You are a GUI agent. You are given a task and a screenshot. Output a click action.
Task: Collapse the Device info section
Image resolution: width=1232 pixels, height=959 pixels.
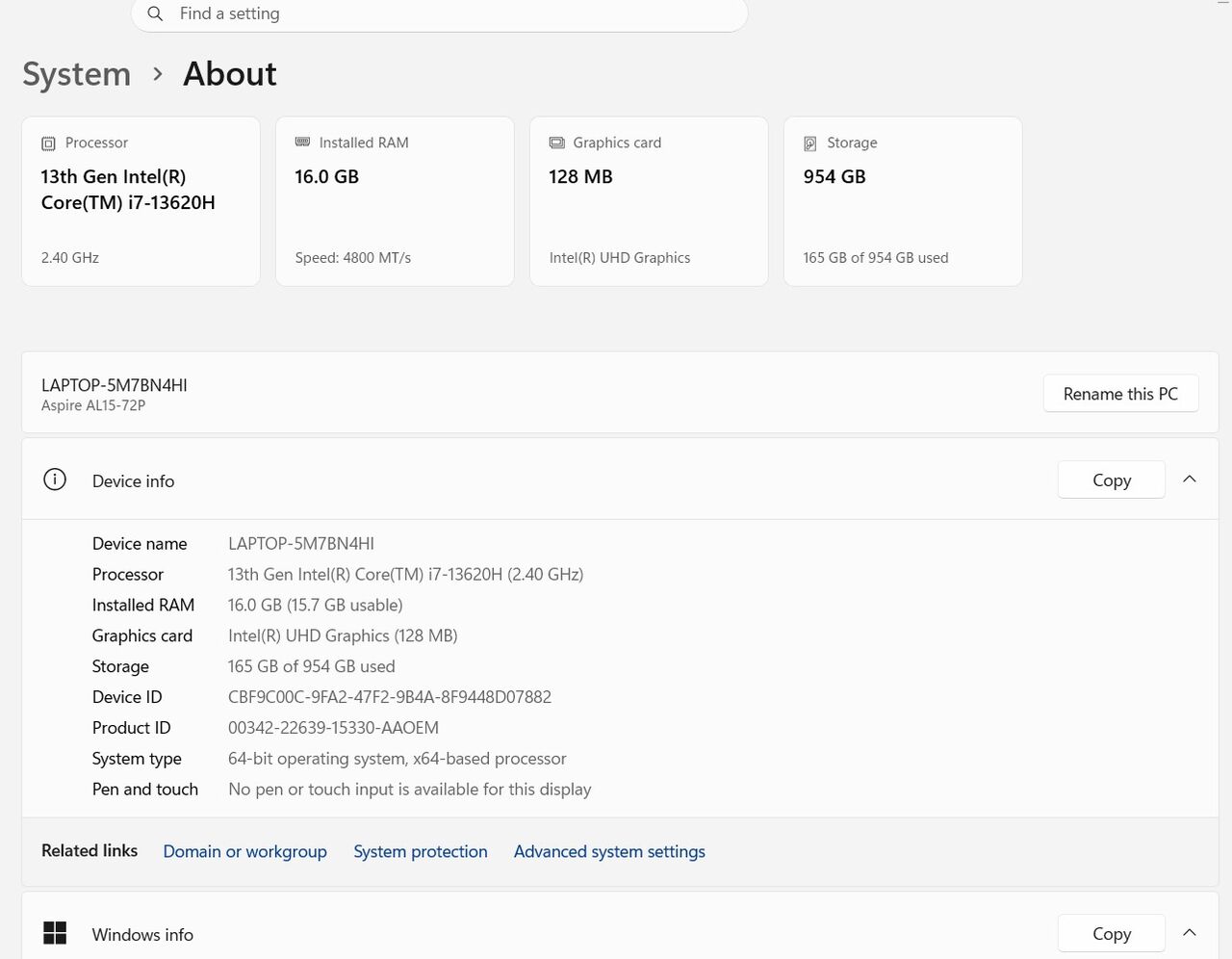1190,479
